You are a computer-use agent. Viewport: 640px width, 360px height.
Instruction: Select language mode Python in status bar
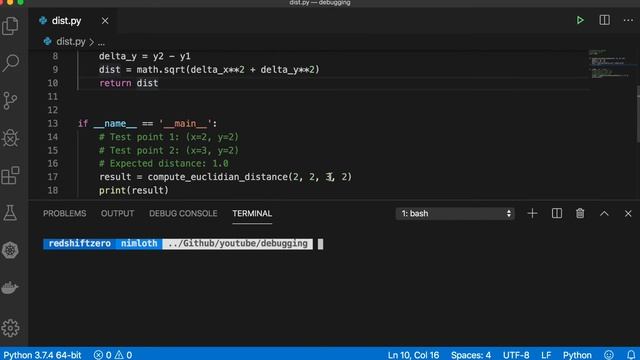pyautogui.click(x=577, y=355)
